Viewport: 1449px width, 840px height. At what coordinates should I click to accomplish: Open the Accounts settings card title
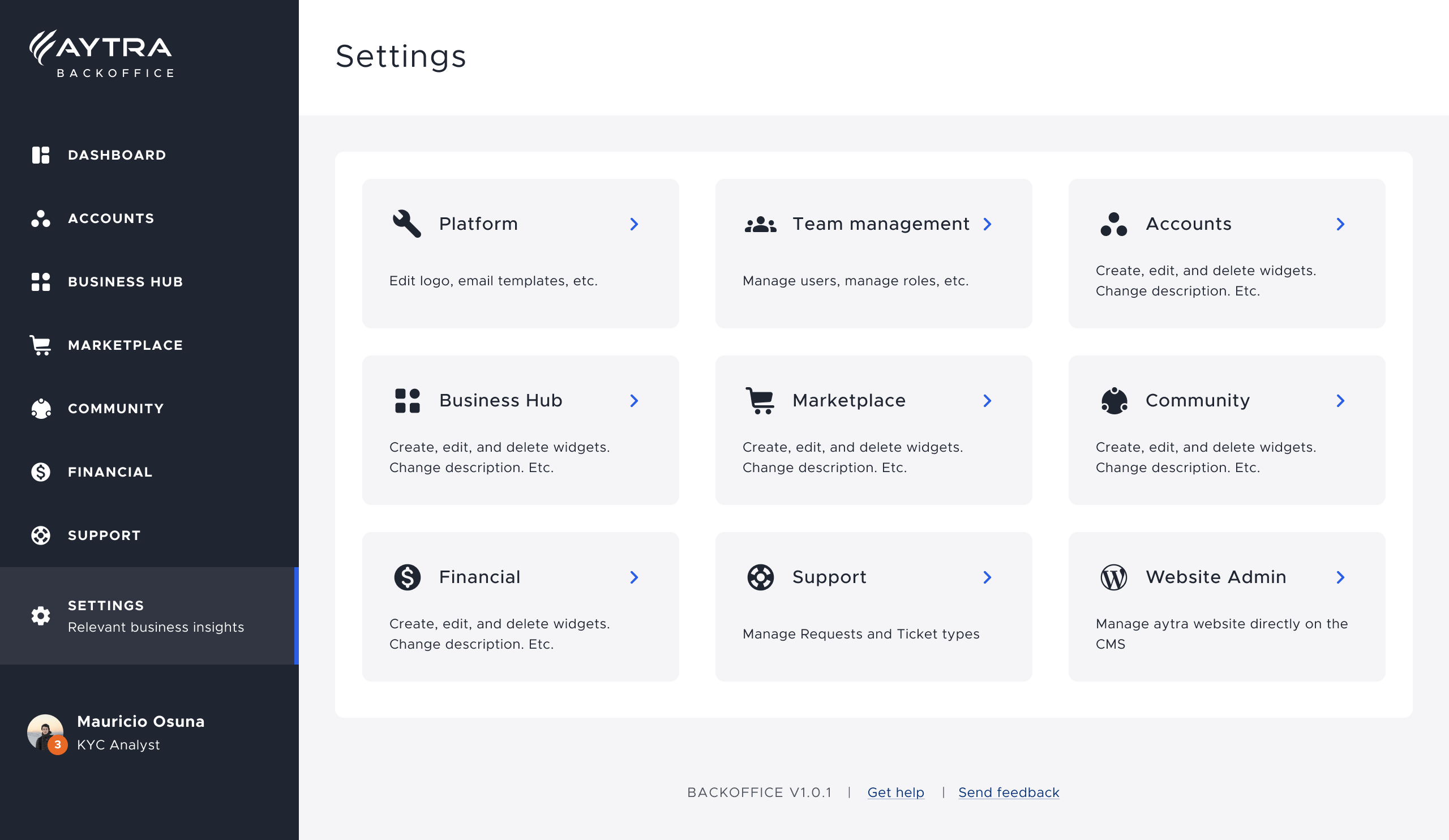click(1189, 224)
